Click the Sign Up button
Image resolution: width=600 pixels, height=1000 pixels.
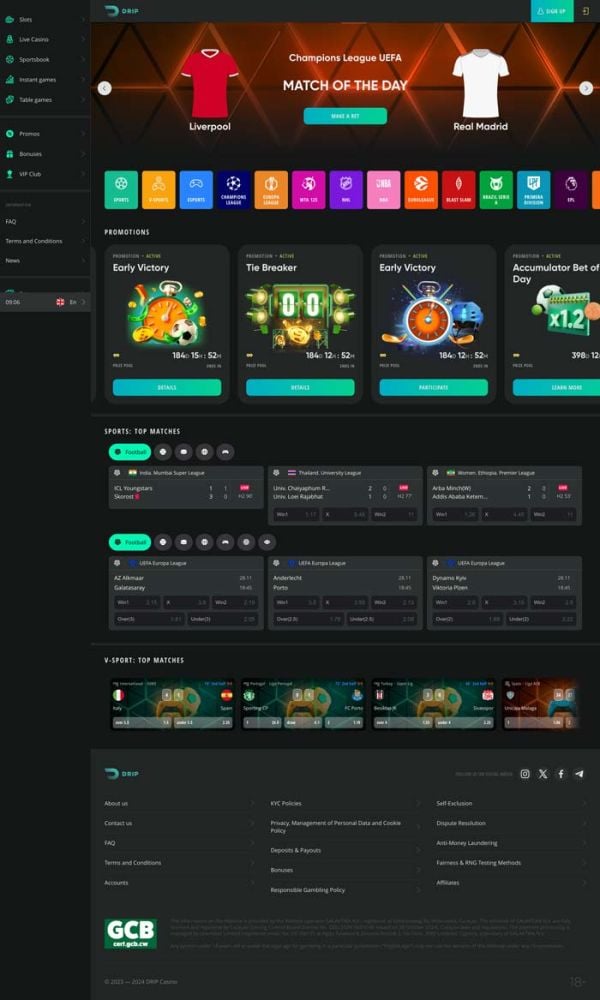click(552, 11)
